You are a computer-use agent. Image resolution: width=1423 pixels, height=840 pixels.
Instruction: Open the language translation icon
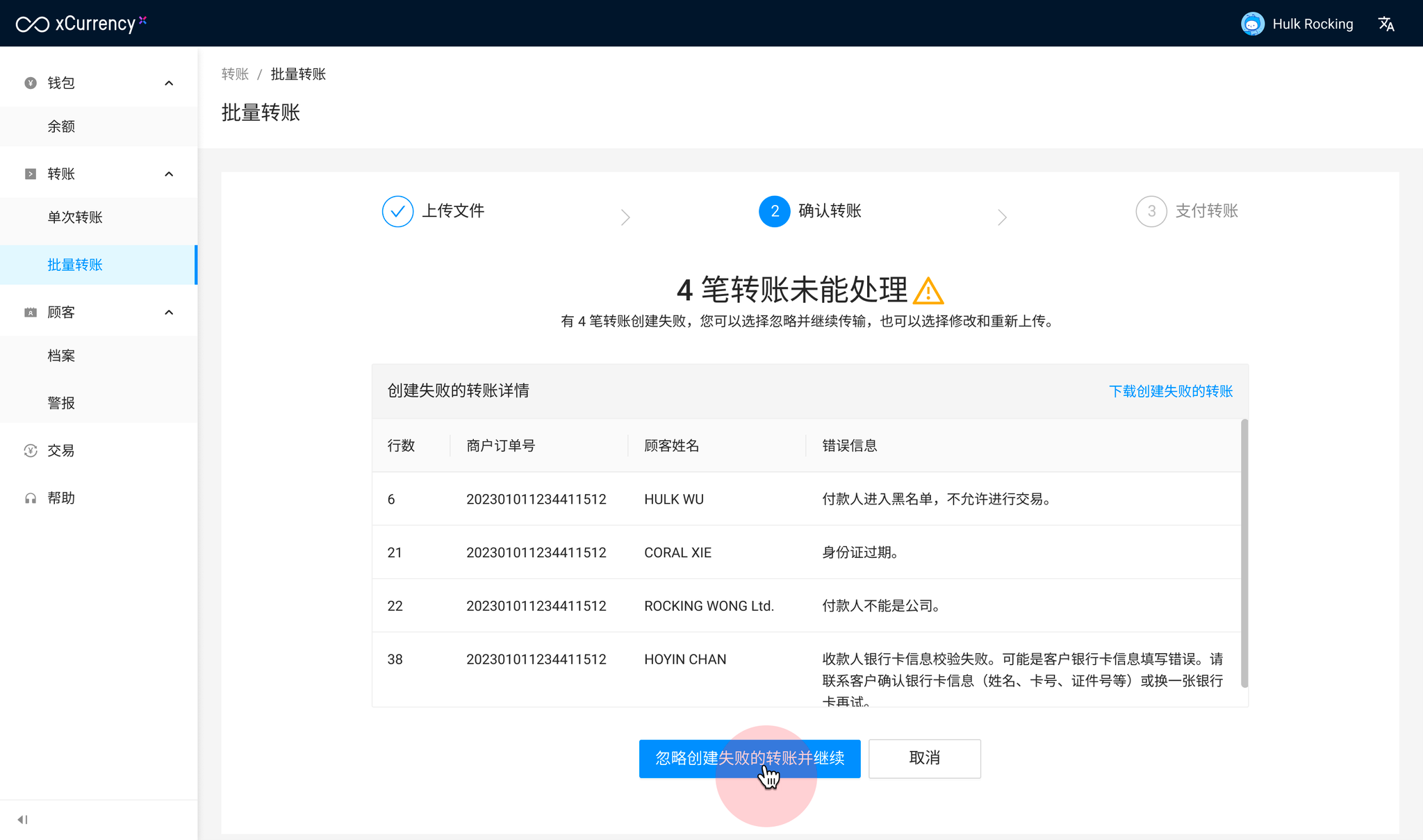[1386, 24]
